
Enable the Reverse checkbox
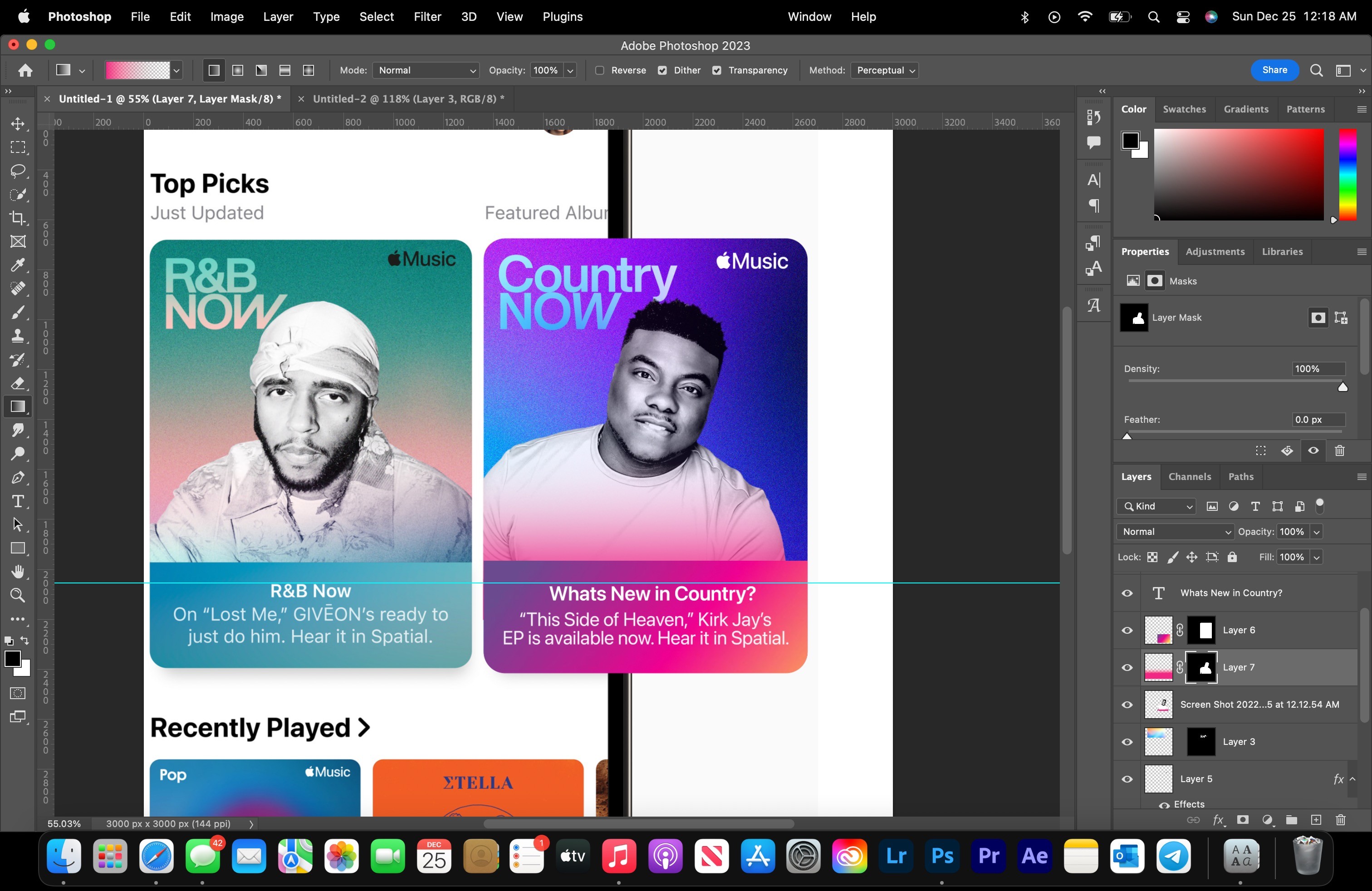click(599, 70)
